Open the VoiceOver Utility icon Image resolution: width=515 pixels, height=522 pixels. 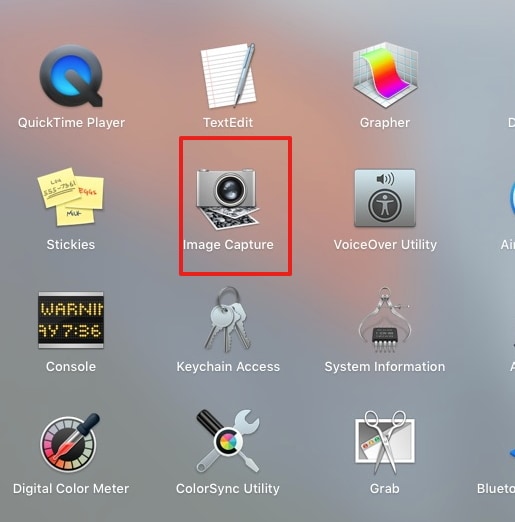click(x=385, y=198)
